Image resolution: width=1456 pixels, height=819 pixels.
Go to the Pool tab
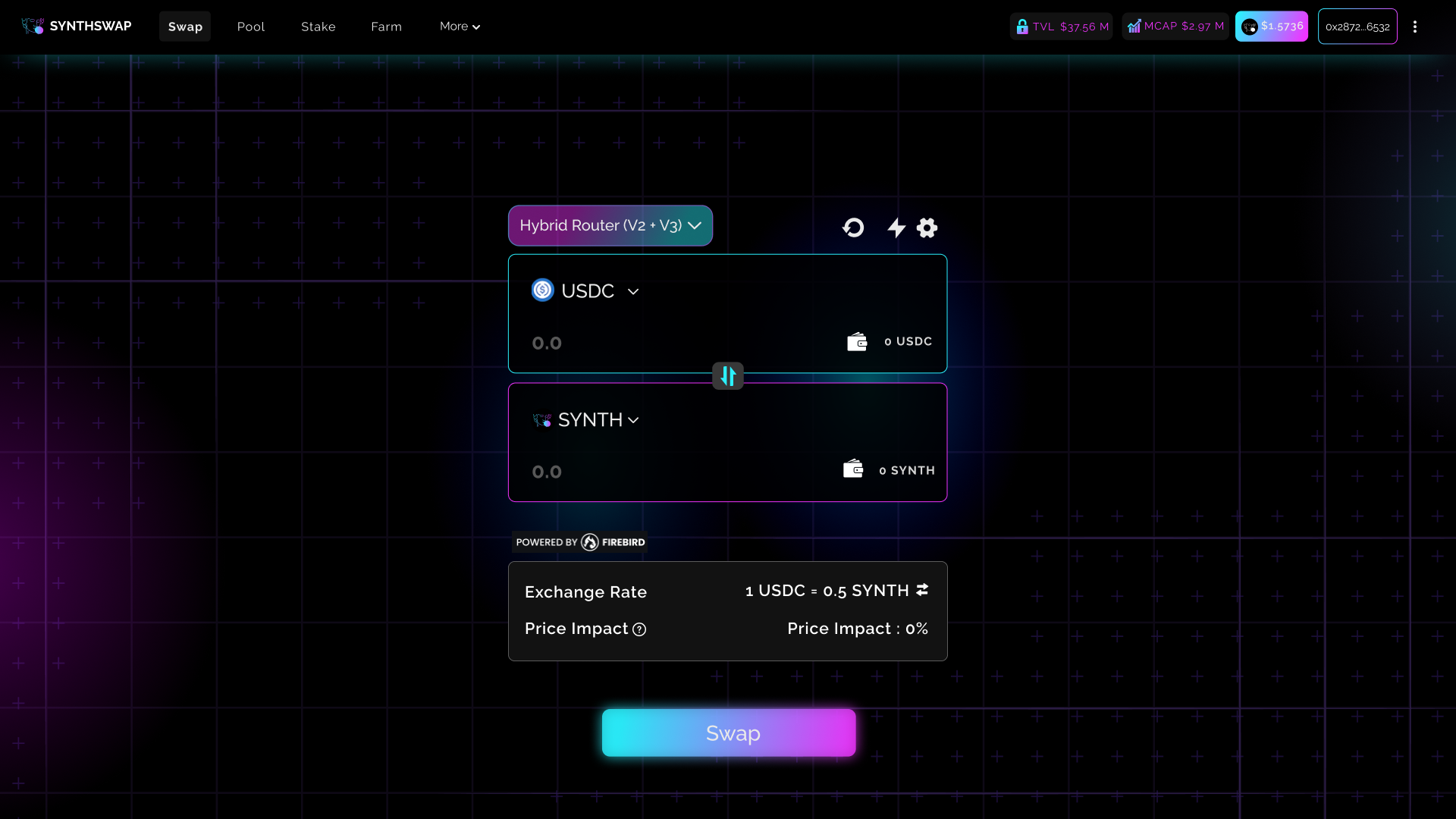[250, 27]
